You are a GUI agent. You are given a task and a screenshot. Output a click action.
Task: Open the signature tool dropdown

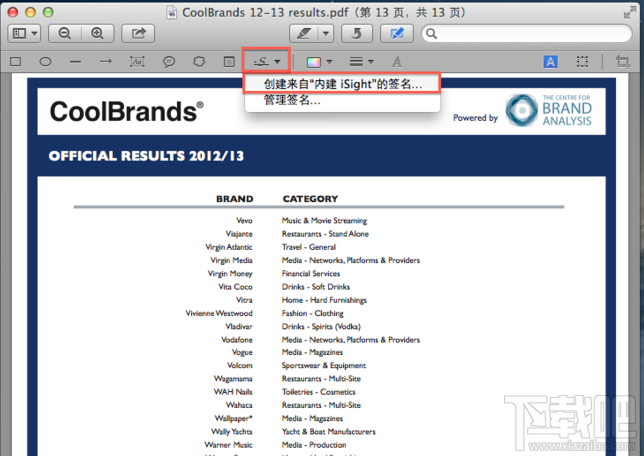pyautogui.click(x=267, y=62)
